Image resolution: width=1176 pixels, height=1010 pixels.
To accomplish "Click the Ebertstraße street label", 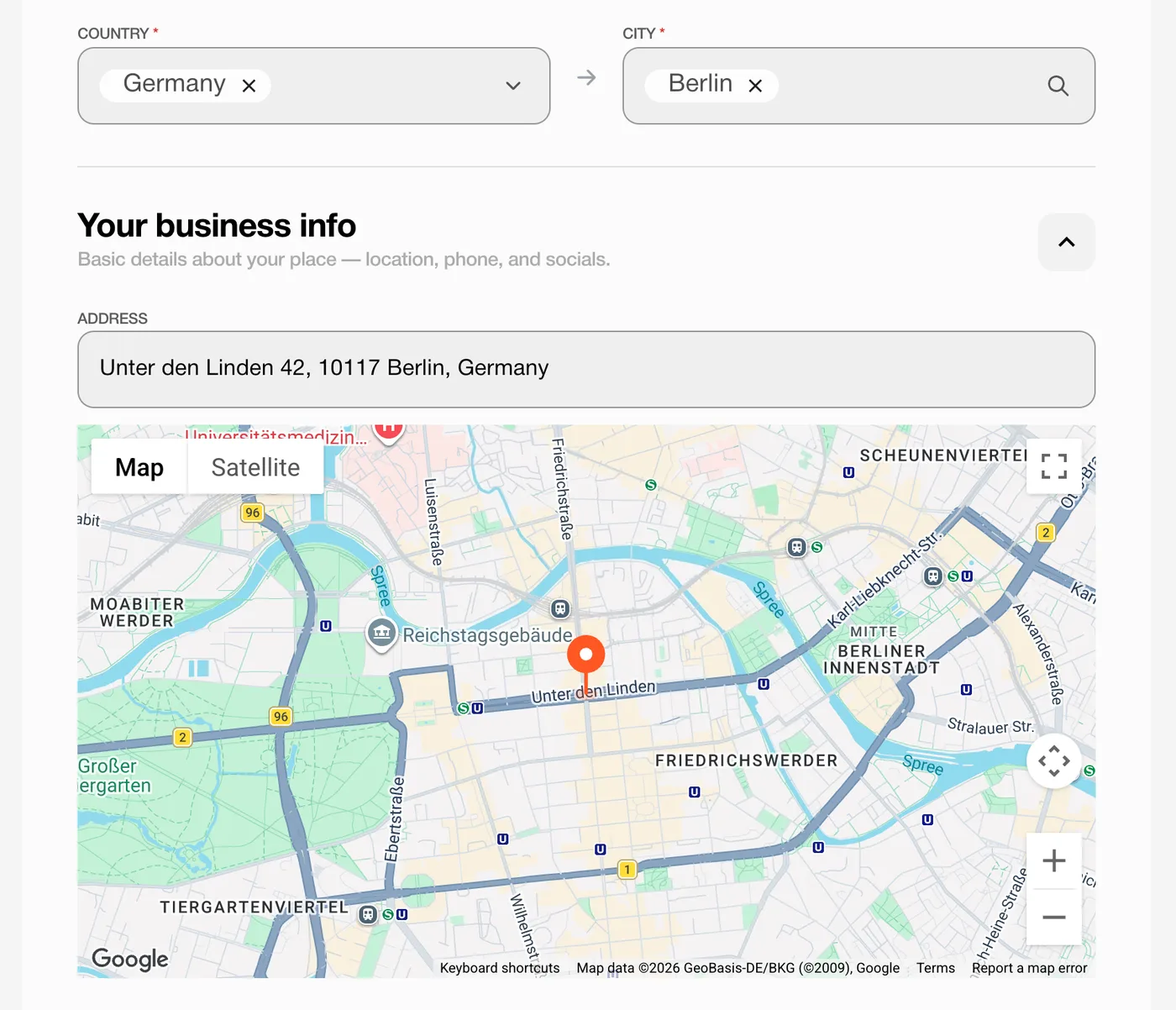I will coord(395,819).
